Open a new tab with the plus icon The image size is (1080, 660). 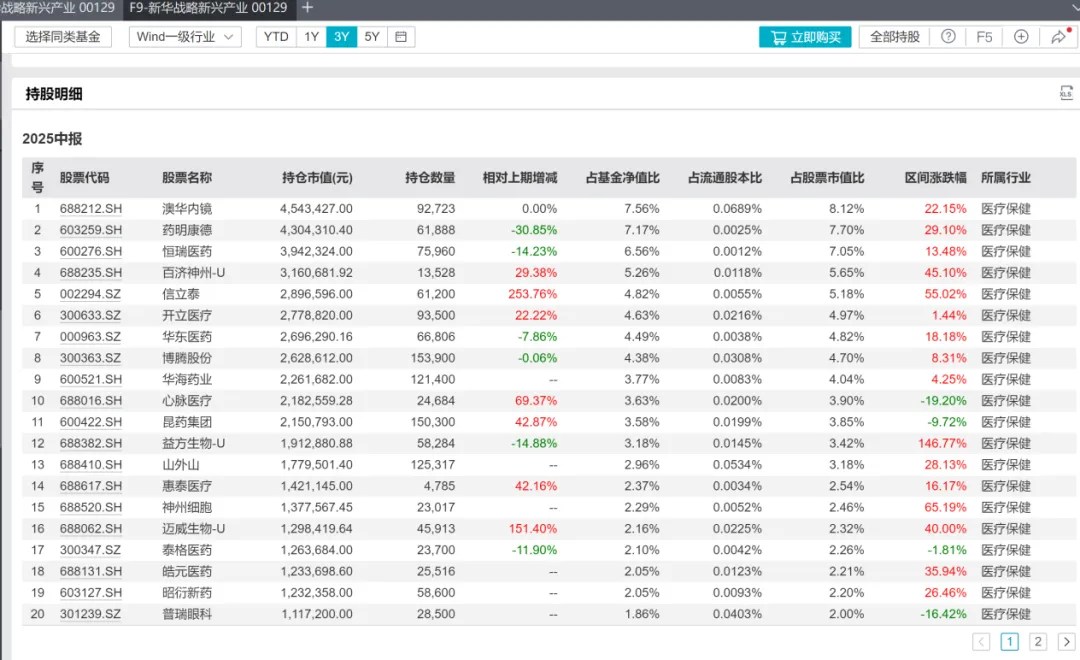pos(307,8)
